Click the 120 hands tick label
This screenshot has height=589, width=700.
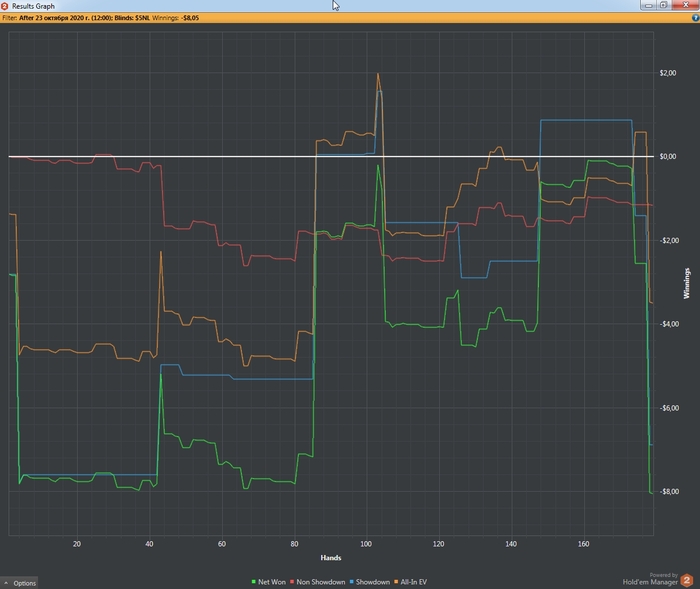438,544
